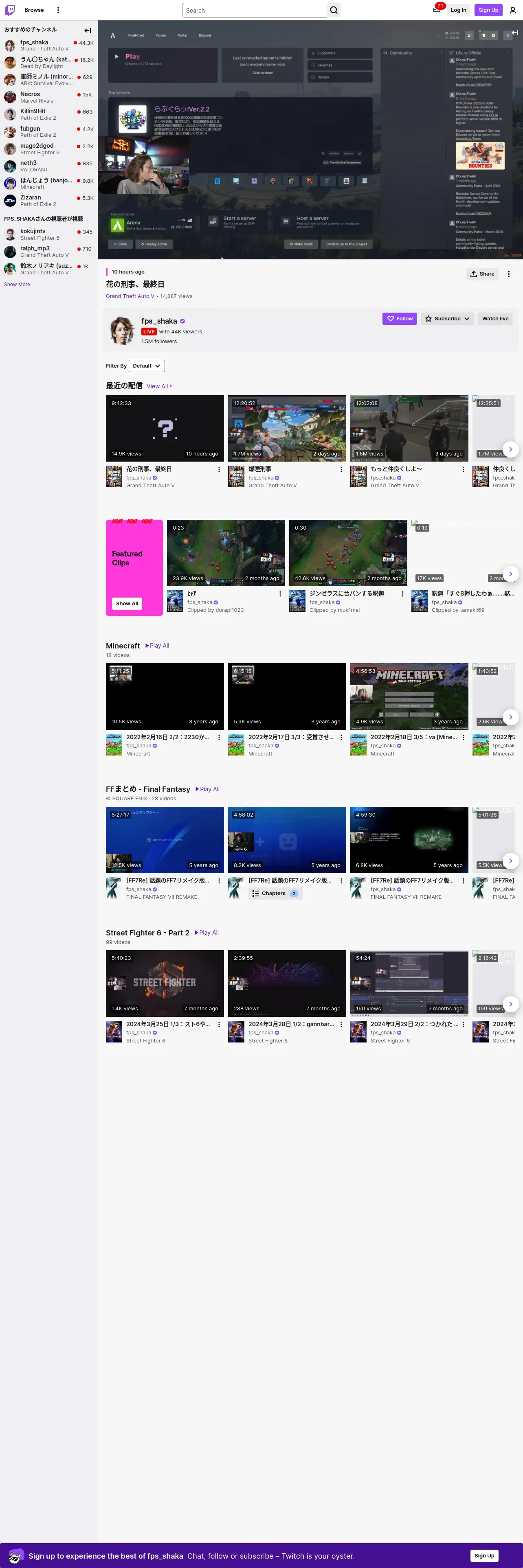Click 1.5M followers text
This screenshot has height=1568, width=523.
click(x=159, y=342)
